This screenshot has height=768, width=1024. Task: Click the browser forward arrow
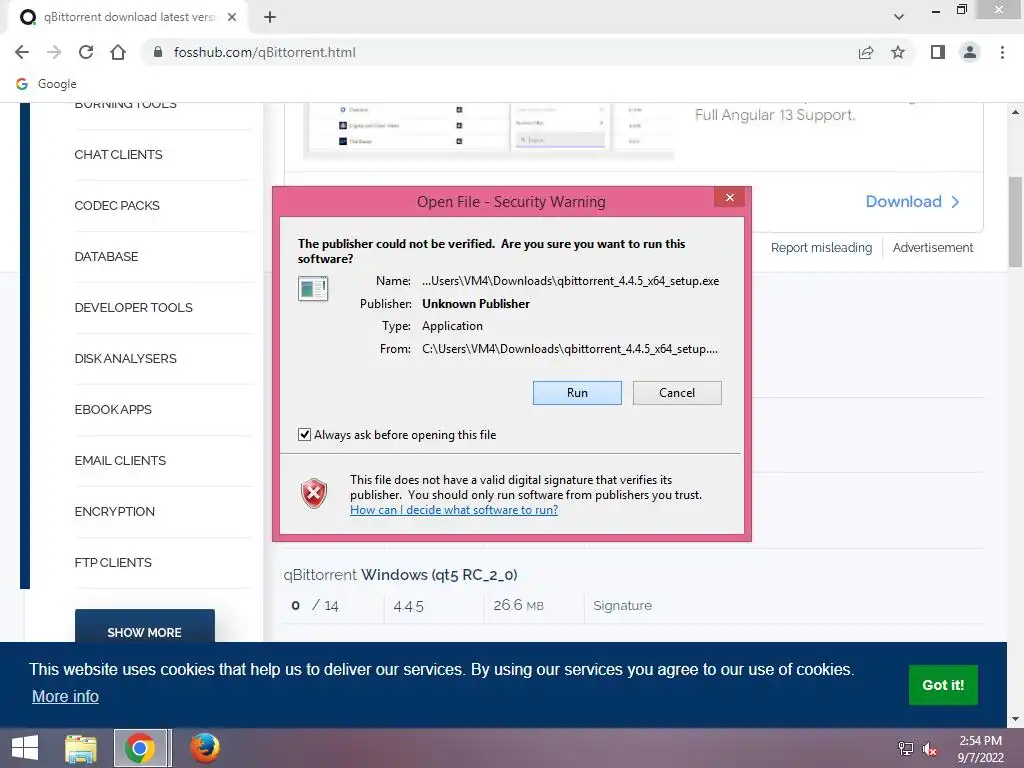[x=54, y=52]
